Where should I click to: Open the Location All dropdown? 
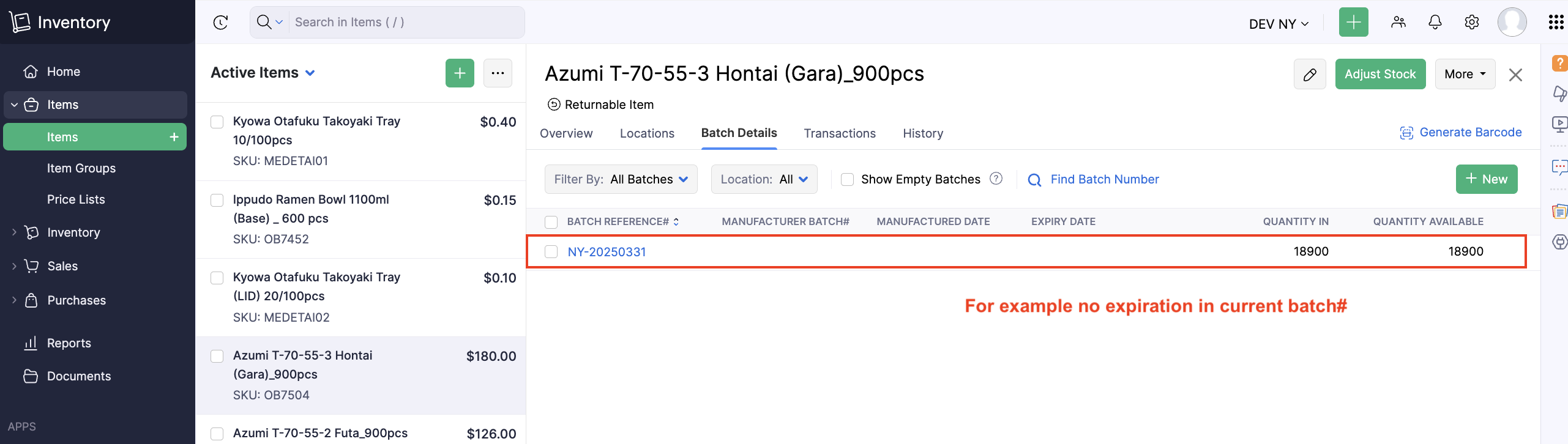[764, 179]
